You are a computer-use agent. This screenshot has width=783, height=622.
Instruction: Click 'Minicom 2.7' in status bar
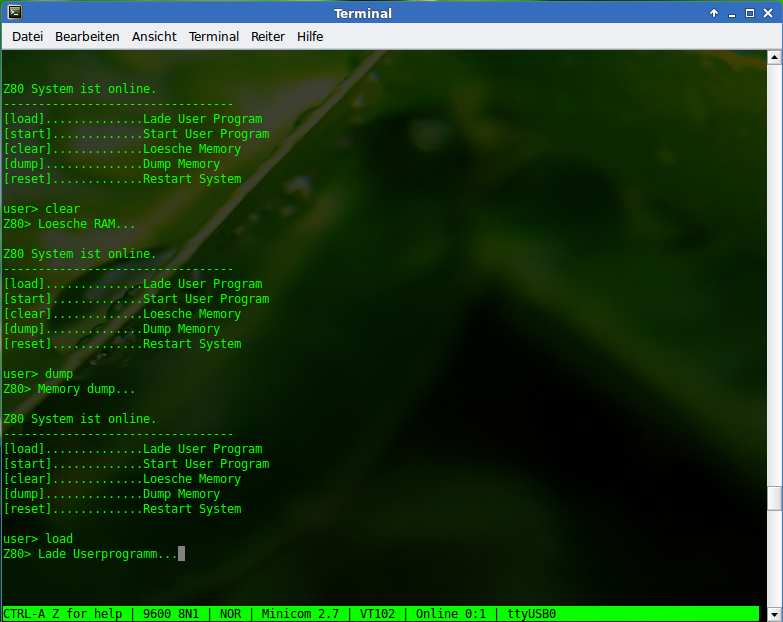point(300,614)
